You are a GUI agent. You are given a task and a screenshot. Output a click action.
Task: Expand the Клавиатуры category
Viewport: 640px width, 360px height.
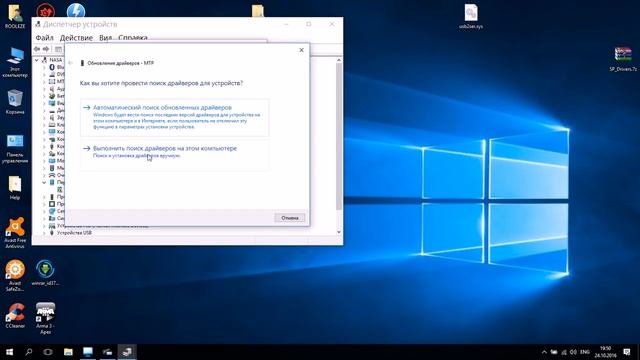pyautogui.click(x=44, y=124)
